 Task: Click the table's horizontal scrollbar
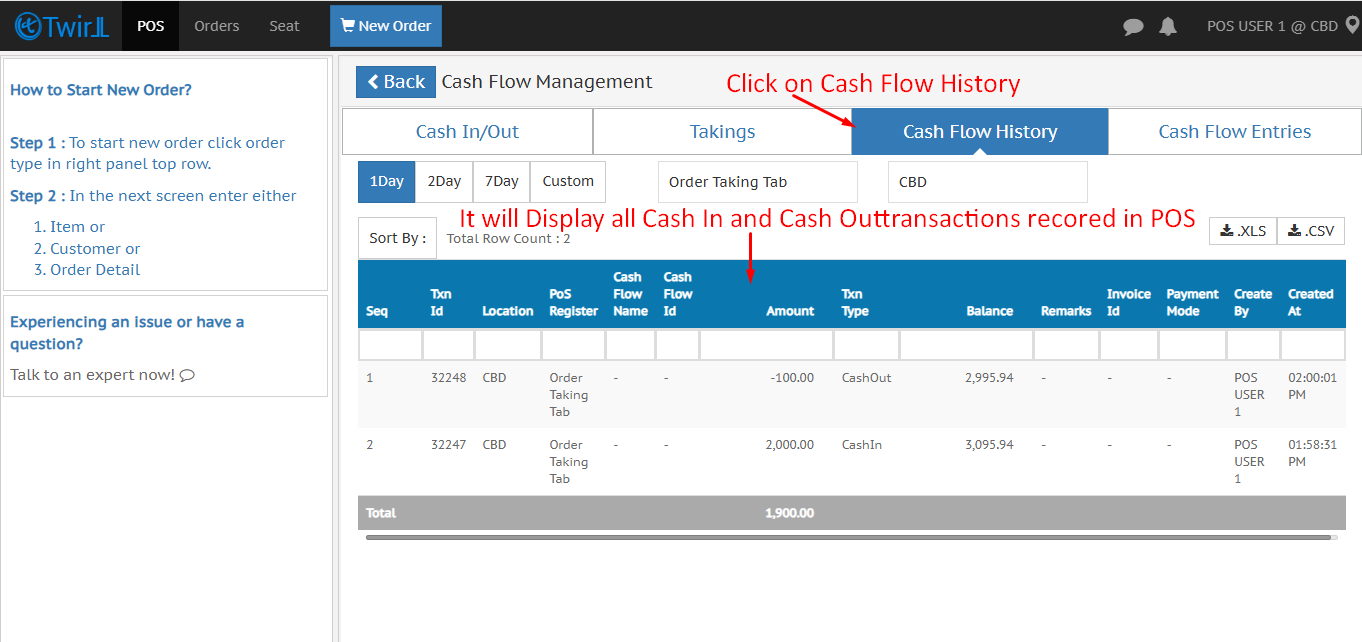[848, 537]
